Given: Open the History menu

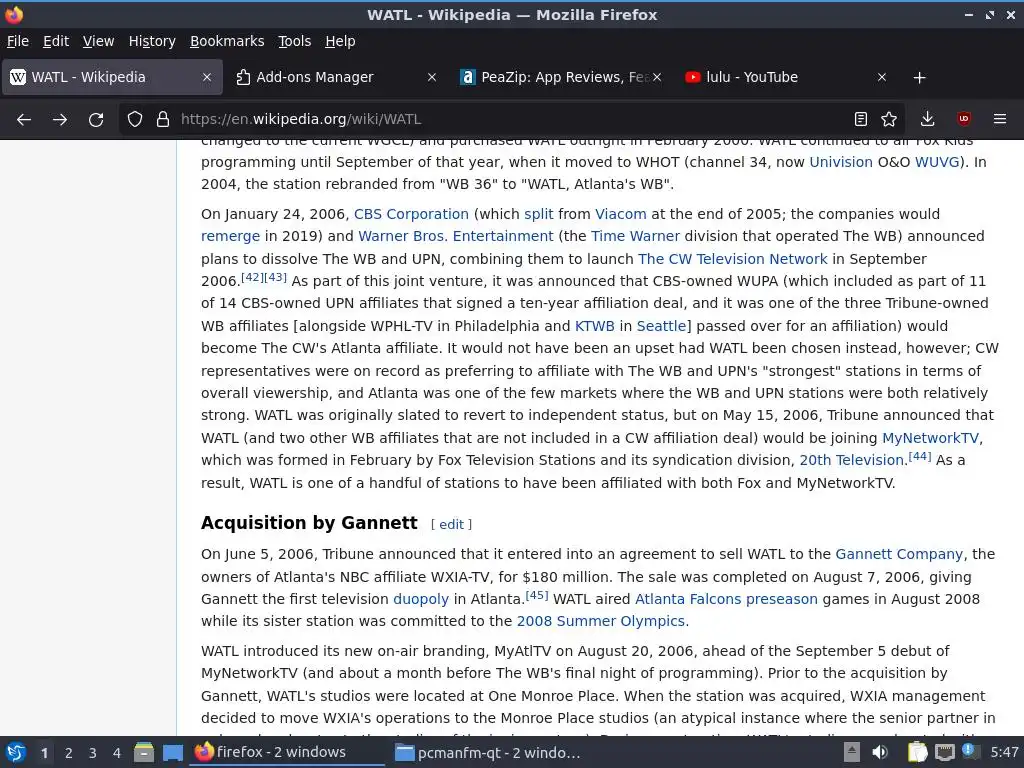Looking at the screenshot, I should coord(152,41).
